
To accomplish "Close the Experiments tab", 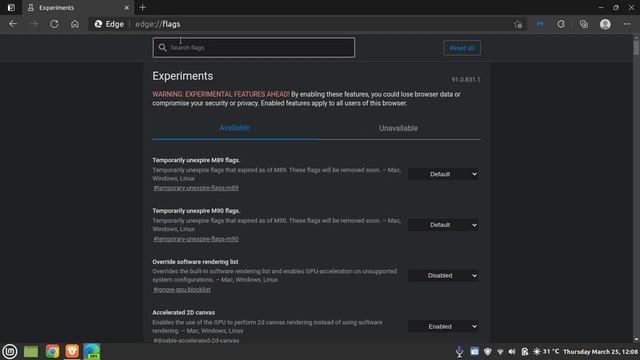I will 127,7.
